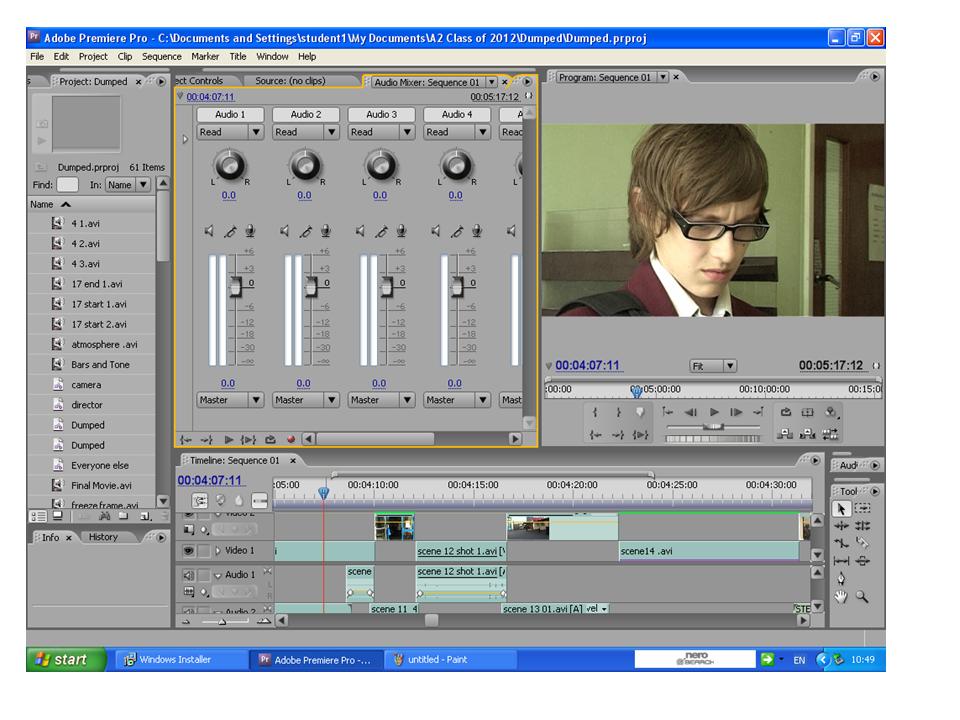
Task: Click the Safe Margins button
Action: pos(808,413)
